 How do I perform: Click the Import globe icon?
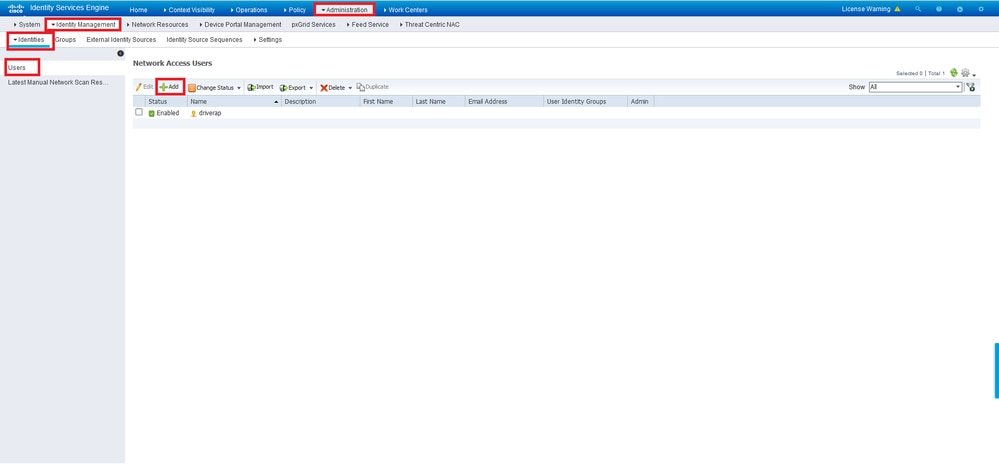pos(251,87)
